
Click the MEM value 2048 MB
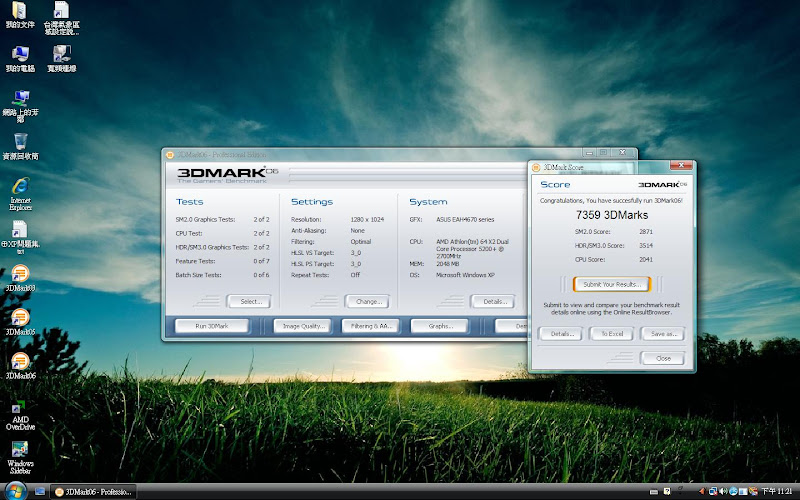click(x=447, y=264)
